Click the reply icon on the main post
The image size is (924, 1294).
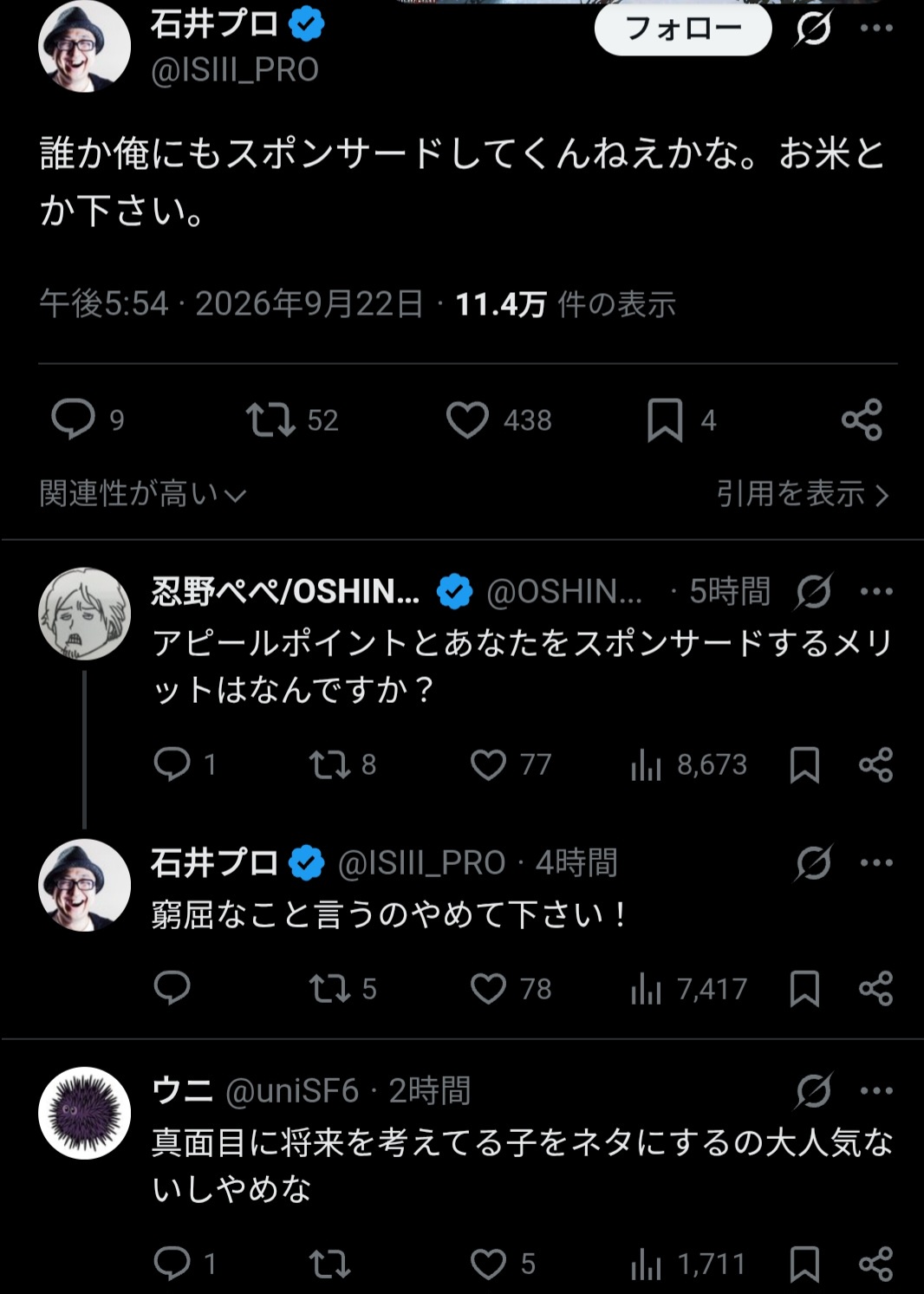[73, 419]
